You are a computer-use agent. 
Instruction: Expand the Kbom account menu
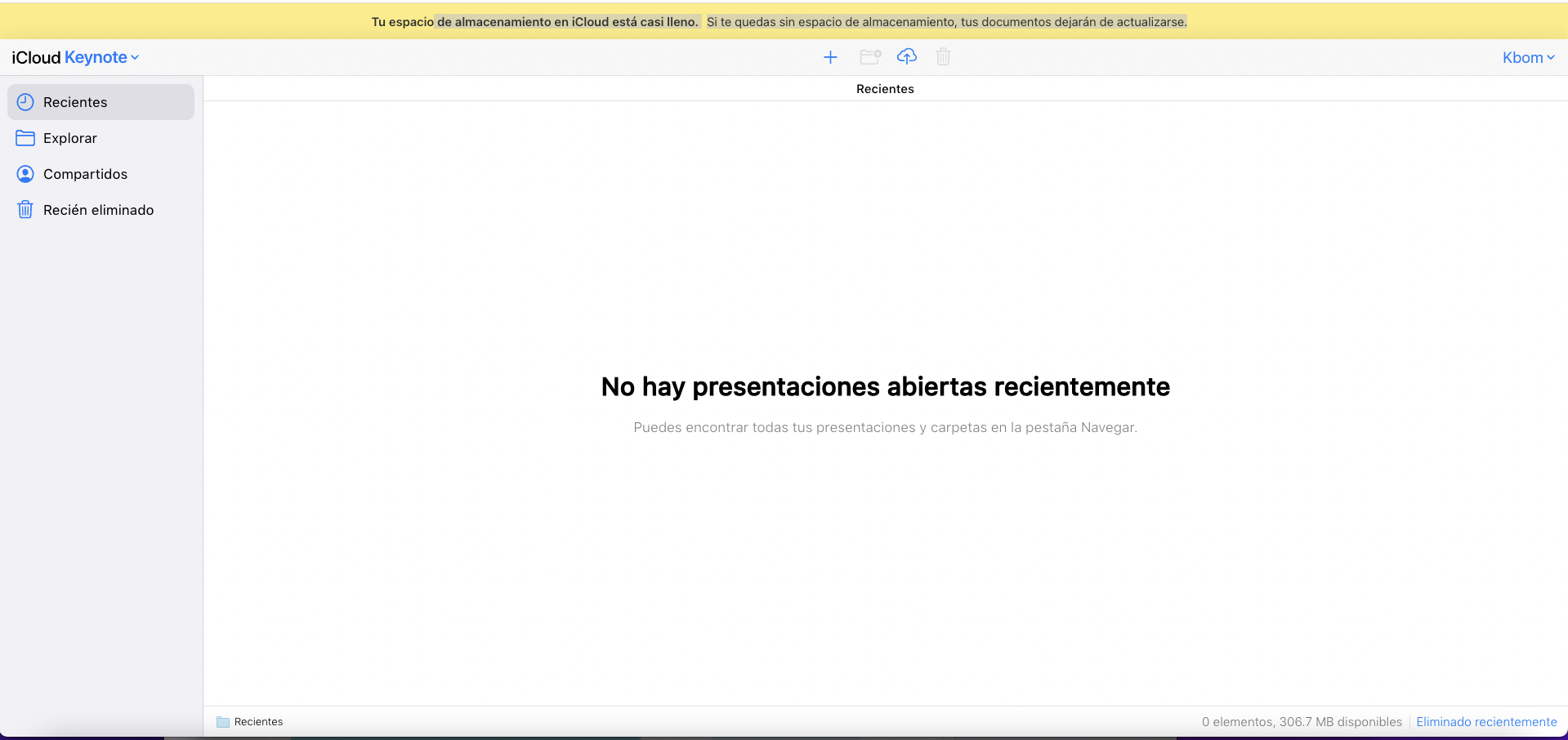click(1528, 57)
